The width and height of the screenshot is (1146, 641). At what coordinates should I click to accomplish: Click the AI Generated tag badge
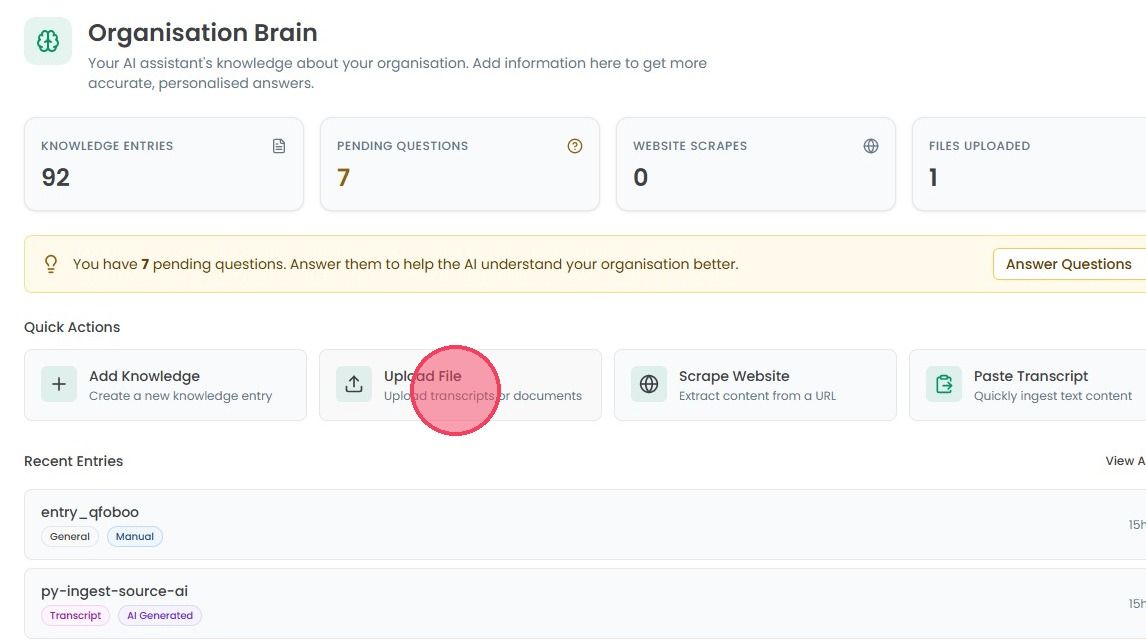click(x=160, y=615)
